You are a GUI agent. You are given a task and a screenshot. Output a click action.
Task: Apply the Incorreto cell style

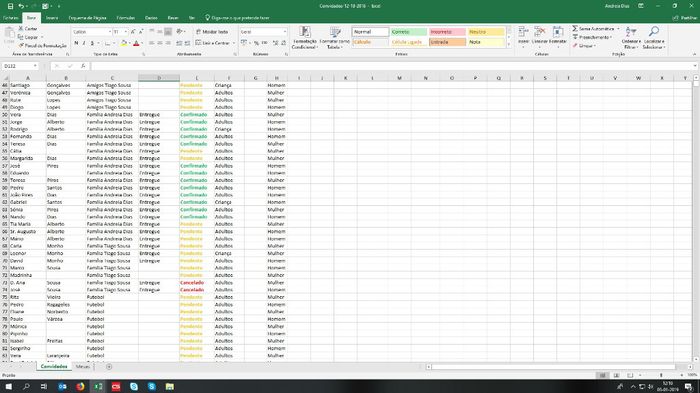(447, 32)
